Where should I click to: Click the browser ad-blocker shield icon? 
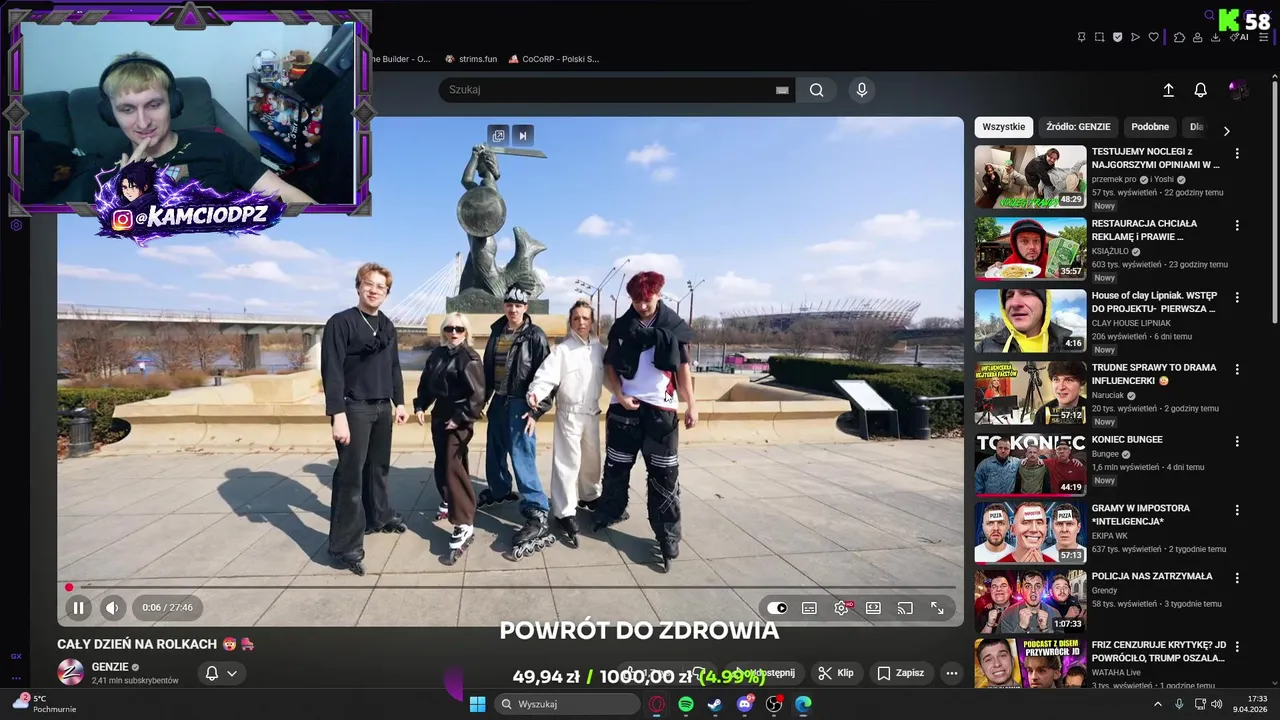click(1117, 37)
